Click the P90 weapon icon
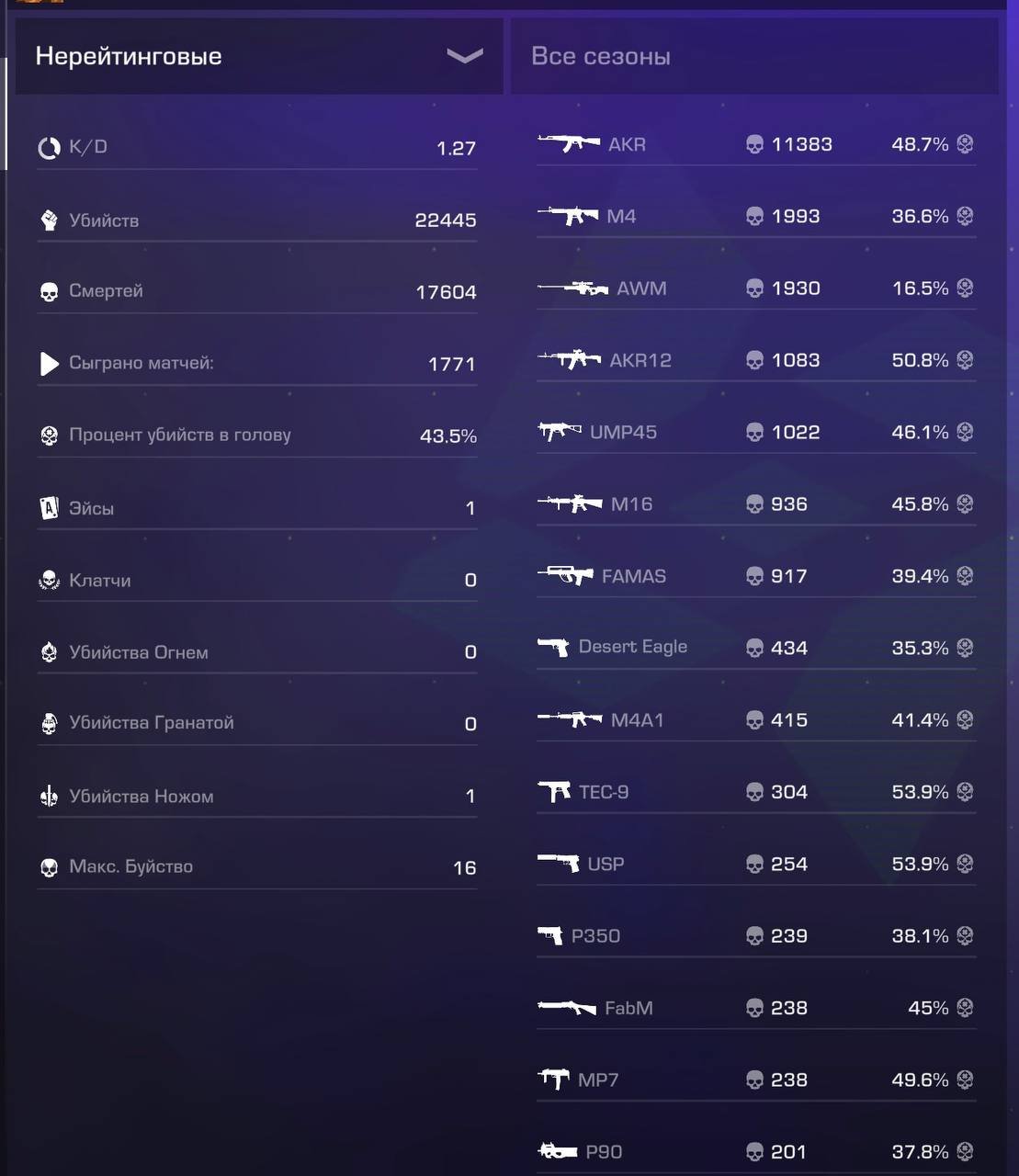This screenshot has height=1176, width=1019. point(558,1150)
